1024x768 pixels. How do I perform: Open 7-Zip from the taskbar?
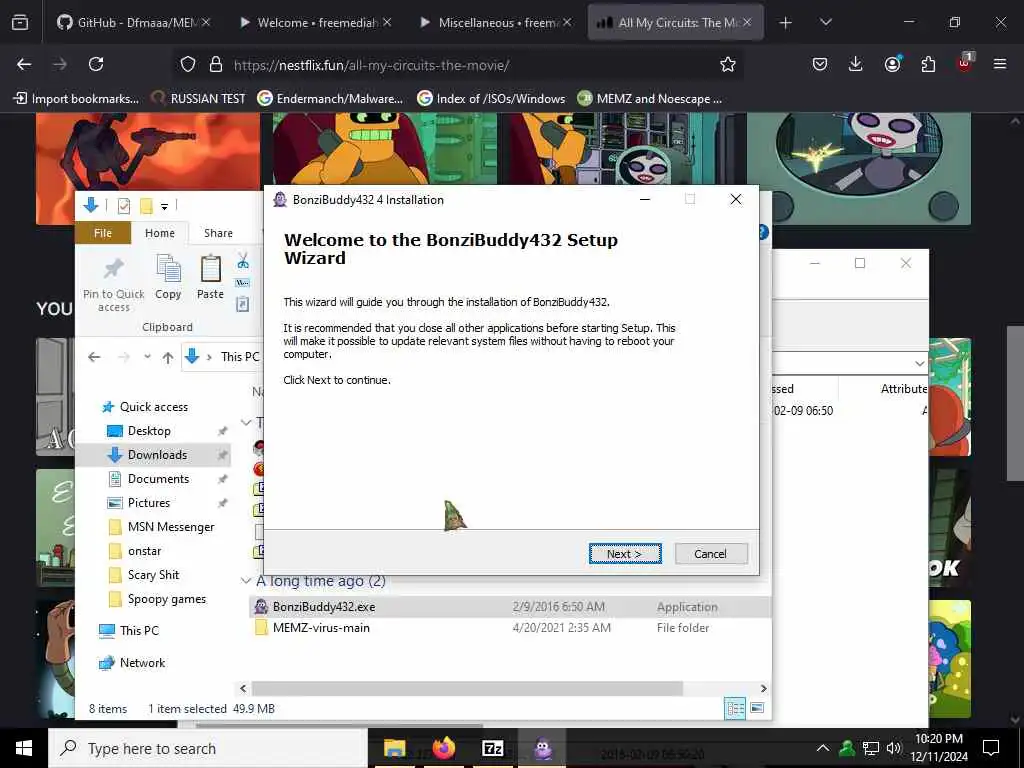492,748
